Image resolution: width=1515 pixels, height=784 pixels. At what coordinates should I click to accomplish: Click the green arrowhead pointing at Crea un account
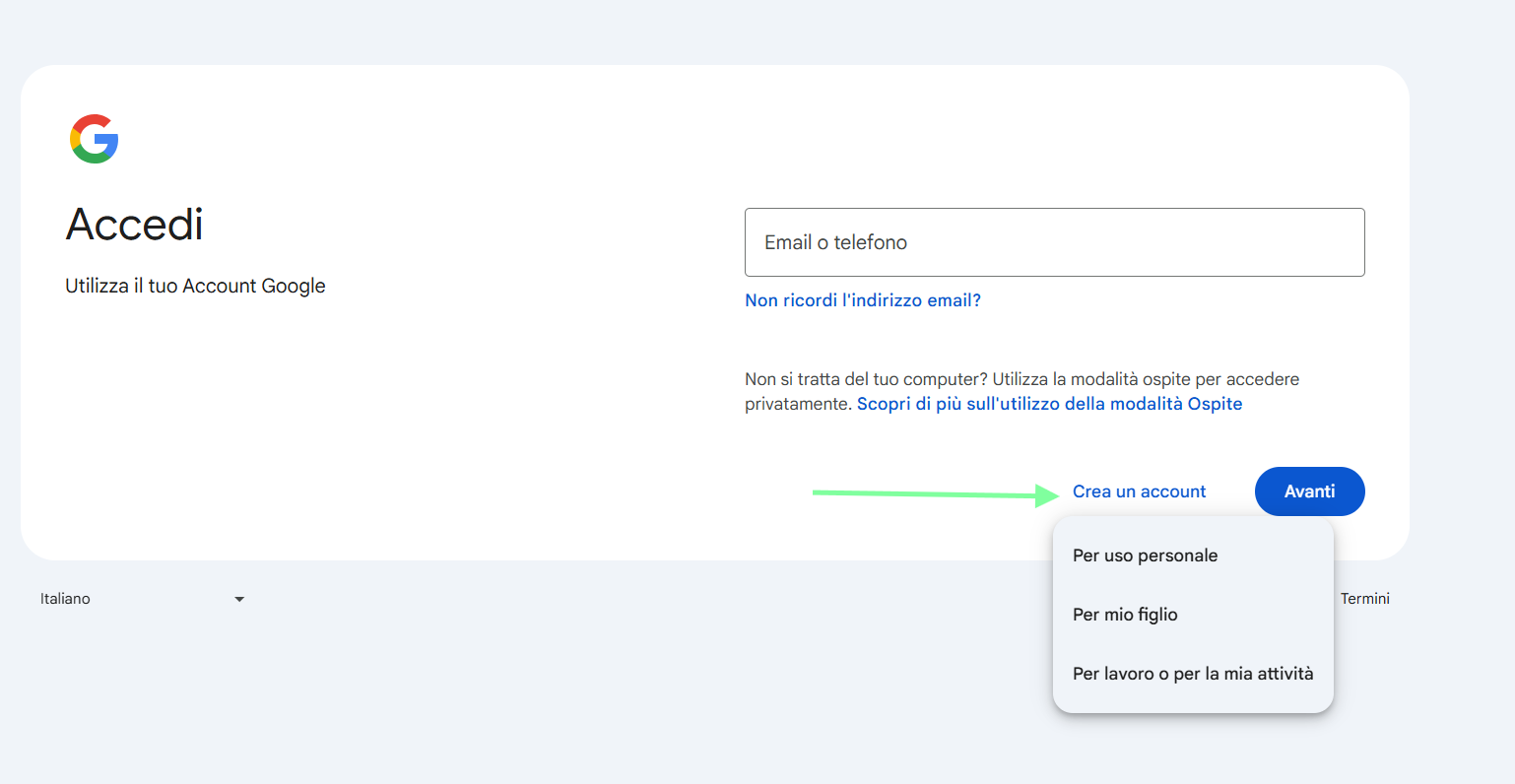[x=1047, y=494]
